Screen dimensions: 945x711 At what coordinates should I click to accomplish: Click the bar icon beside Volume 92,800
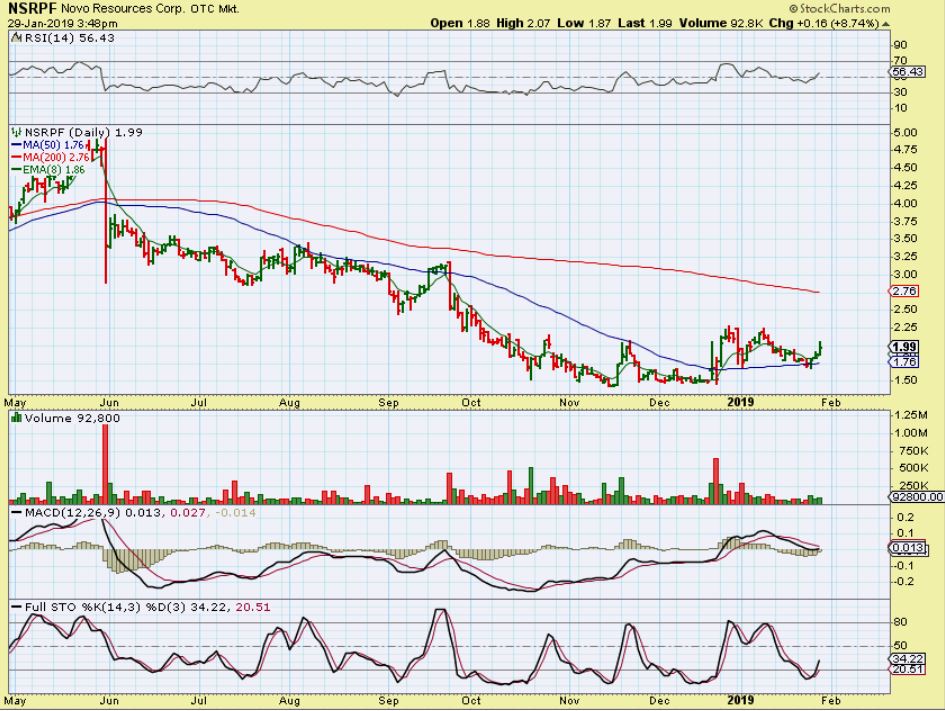17,418
